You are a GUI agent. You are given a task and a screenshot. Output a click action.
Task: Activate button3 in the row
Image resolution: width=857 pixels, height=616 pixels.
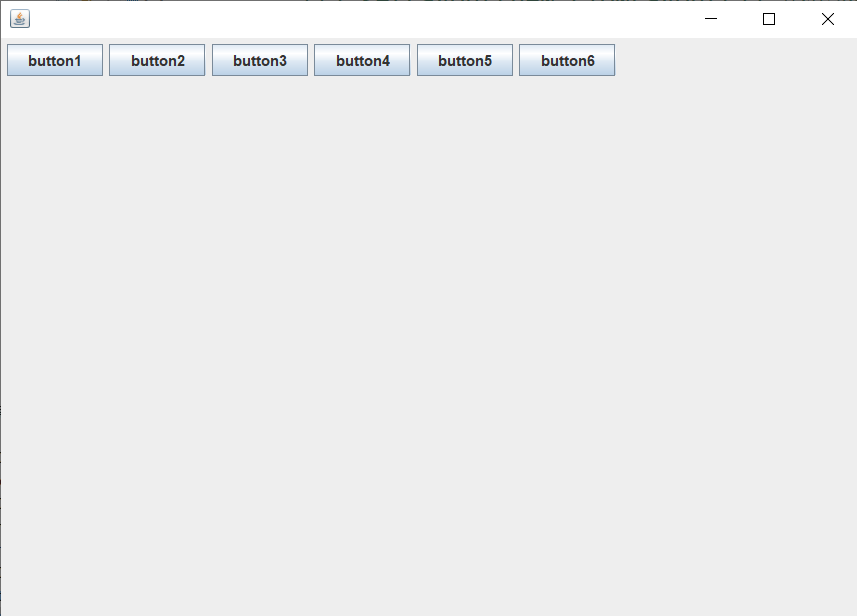tap(260, 60)
